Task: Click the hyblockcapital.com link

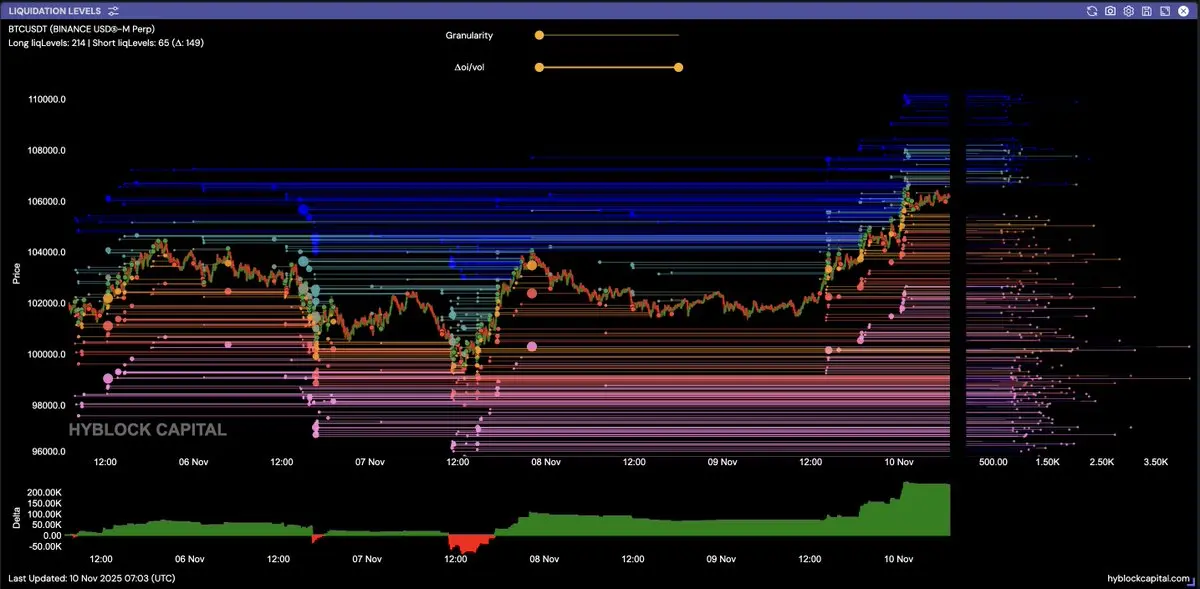Action: click(1149, 579)
